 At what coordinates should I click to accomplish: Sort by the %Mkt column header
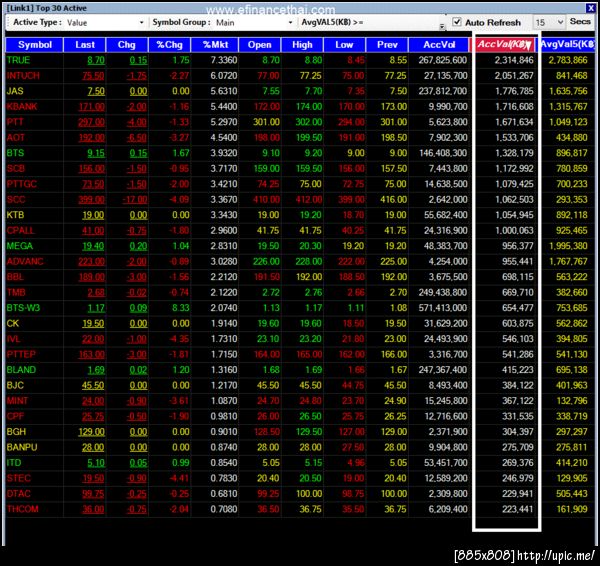[215, 45]
